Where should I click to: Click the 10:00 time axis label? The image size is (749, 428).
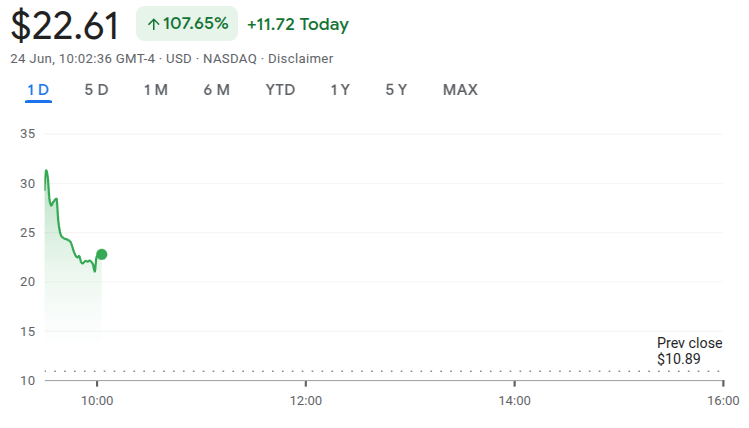click(x=97, y=400)
